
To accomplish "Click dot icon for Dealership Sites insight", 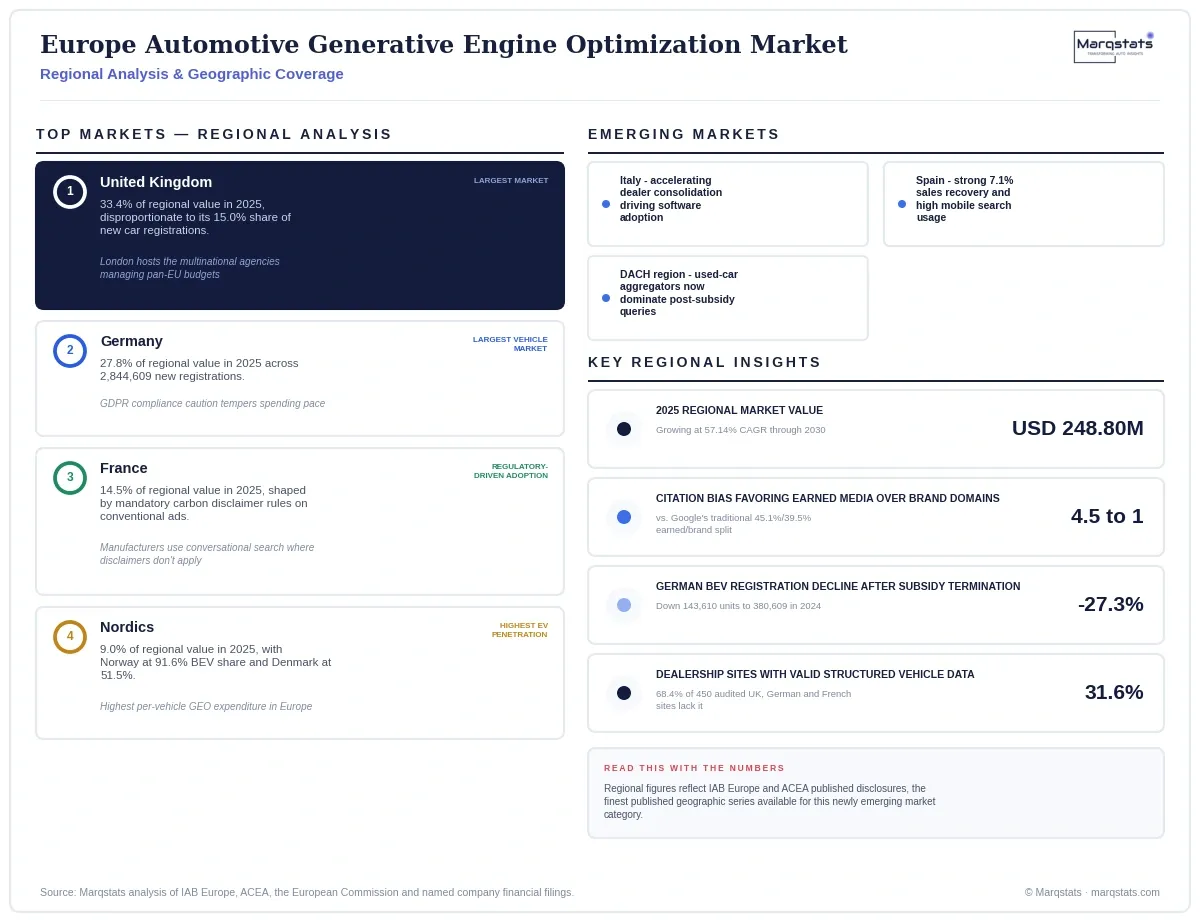I will tap(624, 693).
